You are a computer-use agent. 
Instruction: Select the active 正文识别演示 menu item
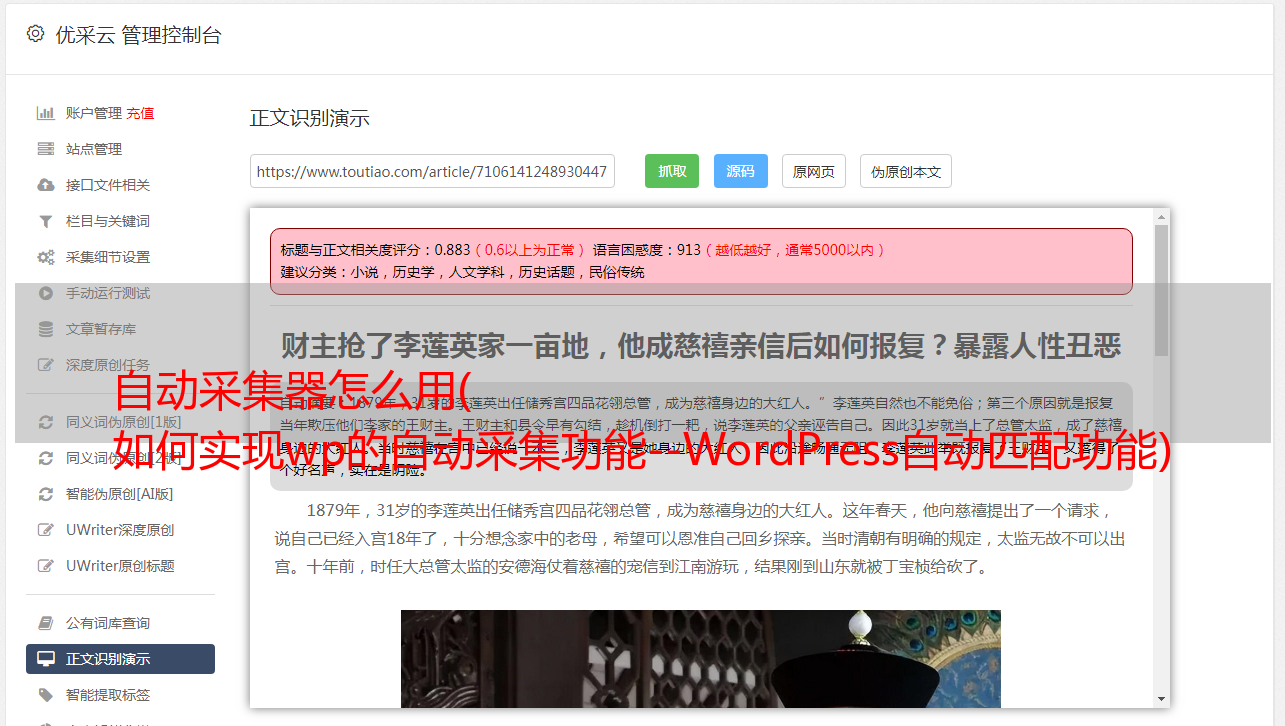pos(120,659)
